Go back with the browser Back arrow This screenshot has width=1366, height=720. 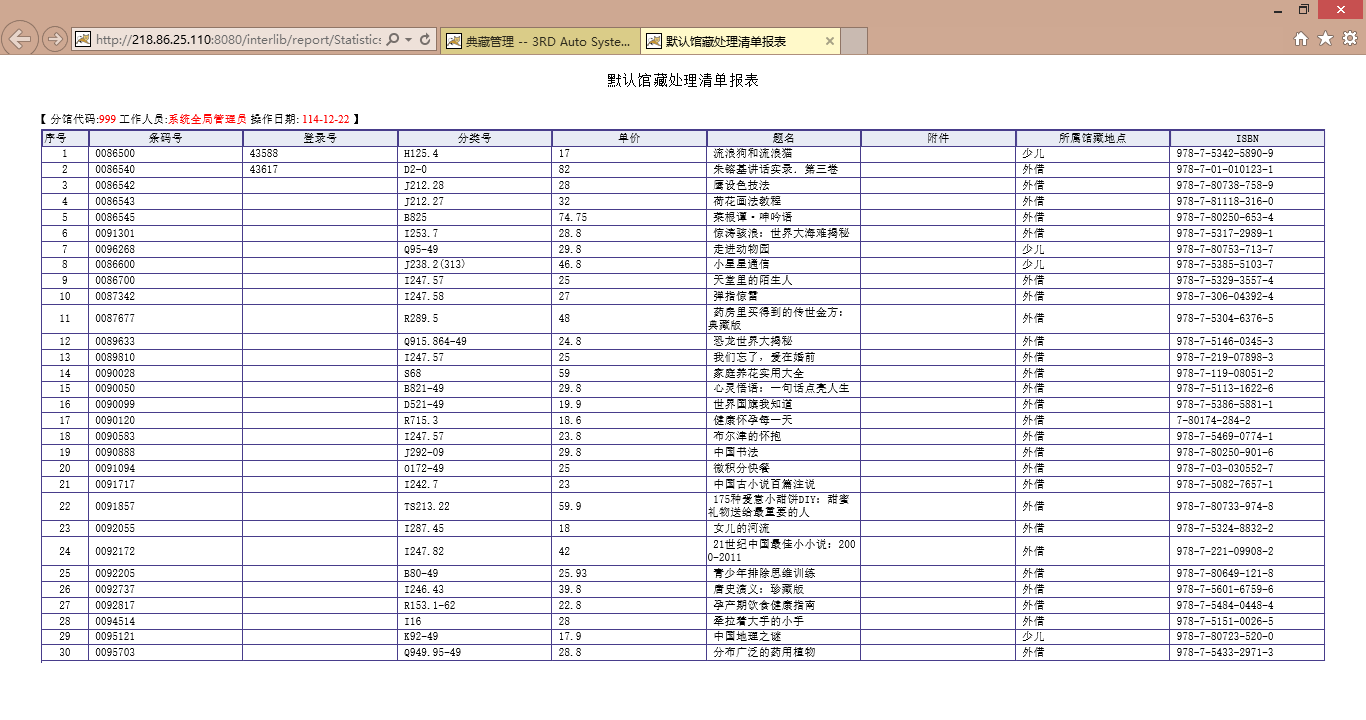20,39
